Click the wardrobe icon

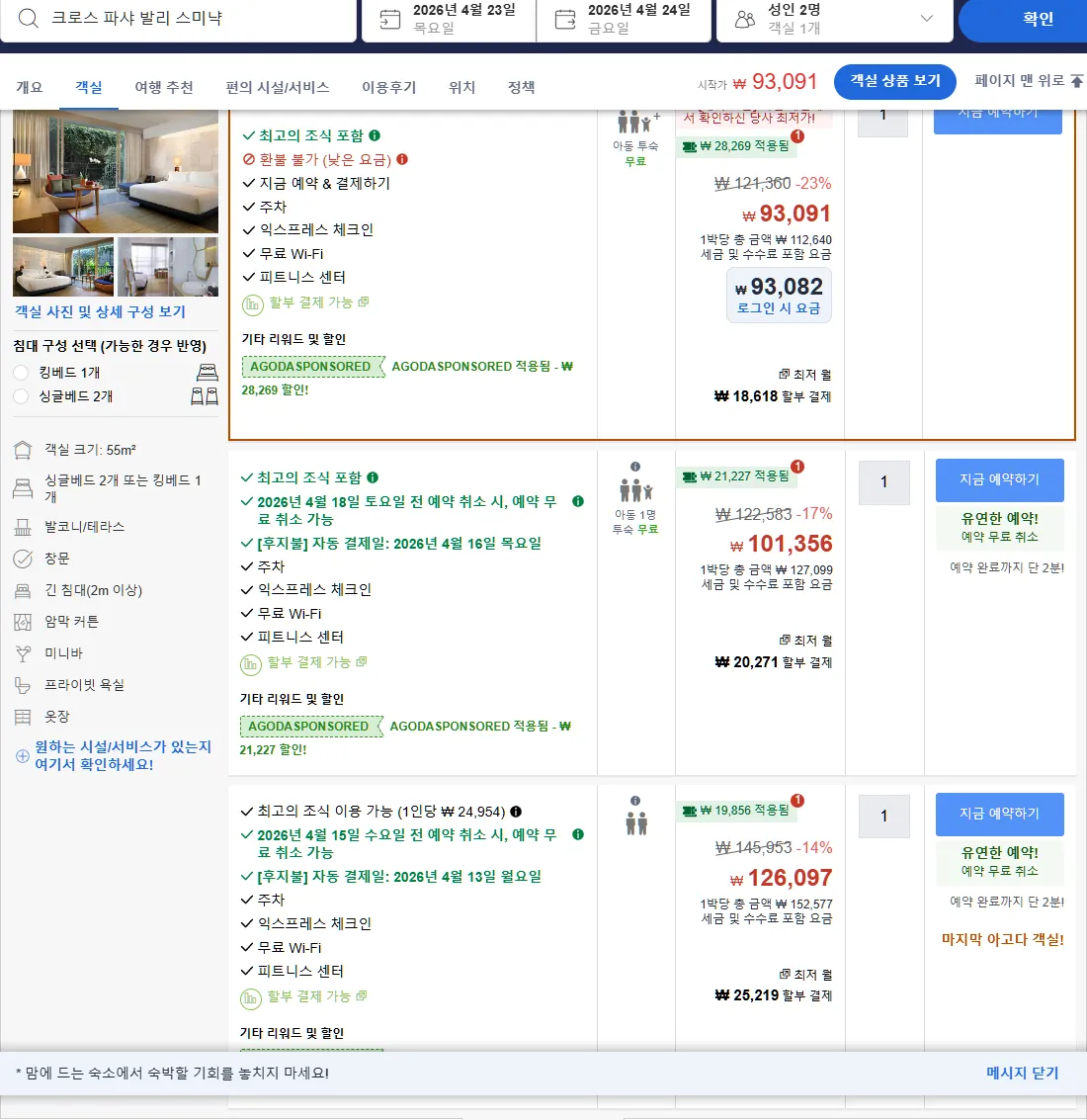[x=23, y=717]
